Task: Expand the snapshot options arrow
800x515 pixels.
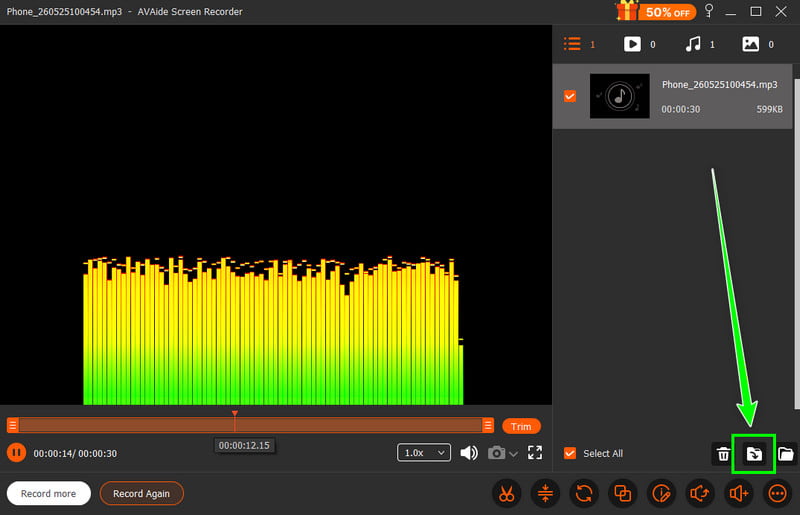Action: pyautogui.click(x=514, y=454)
